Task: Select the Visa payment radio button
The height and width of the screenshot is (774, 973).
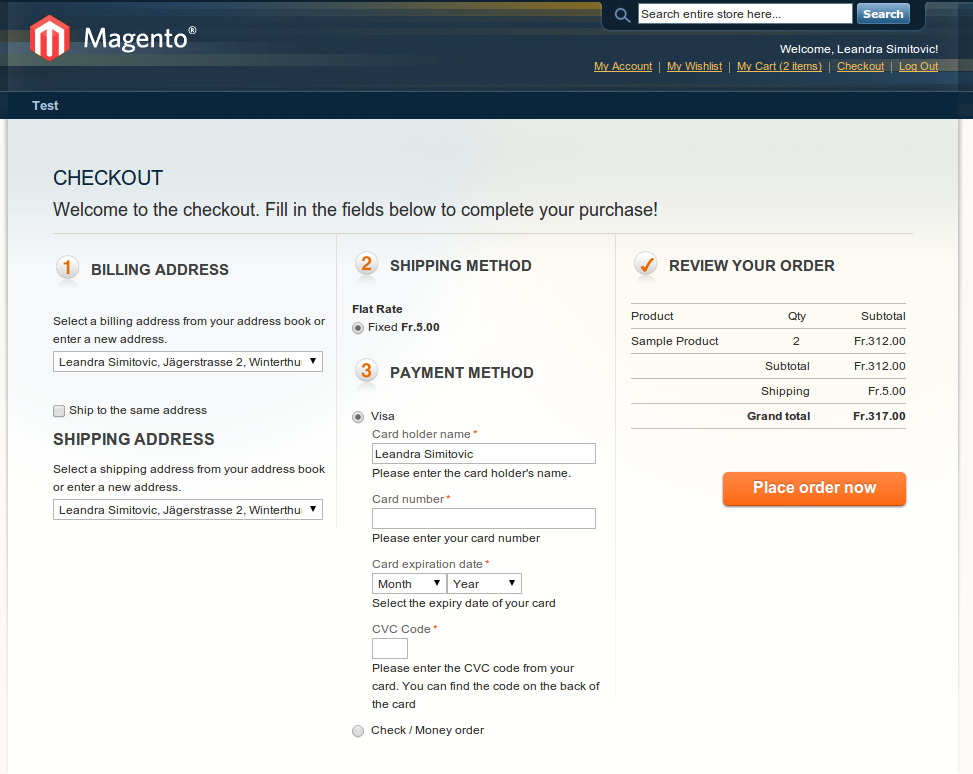Action: click(x=358, y=417)
